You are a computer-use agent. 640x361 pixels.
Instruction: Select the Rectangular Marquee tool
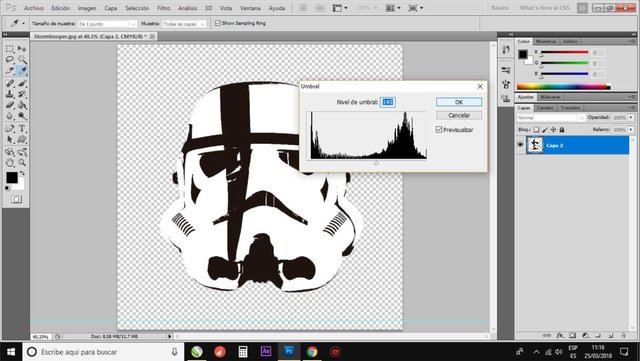(x=10, y=49)
